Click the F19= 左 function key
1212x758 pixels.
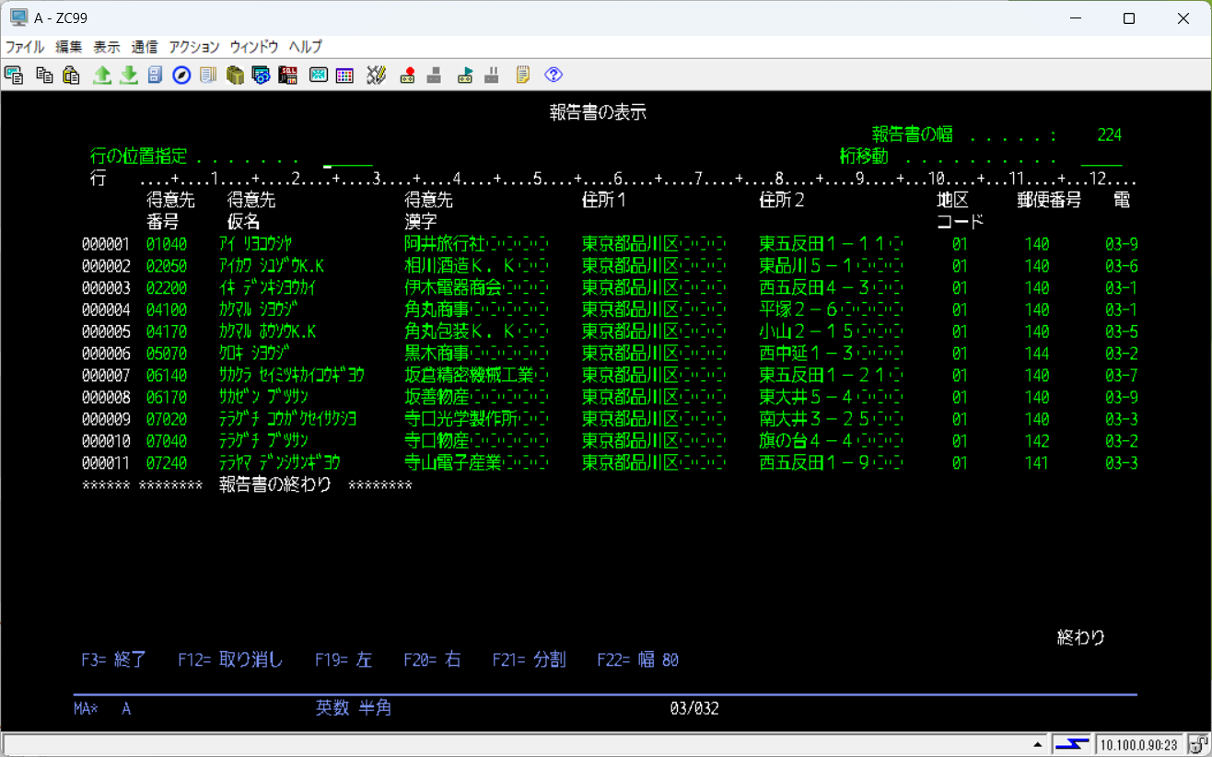pyautogui.click(x=343, y=660)
